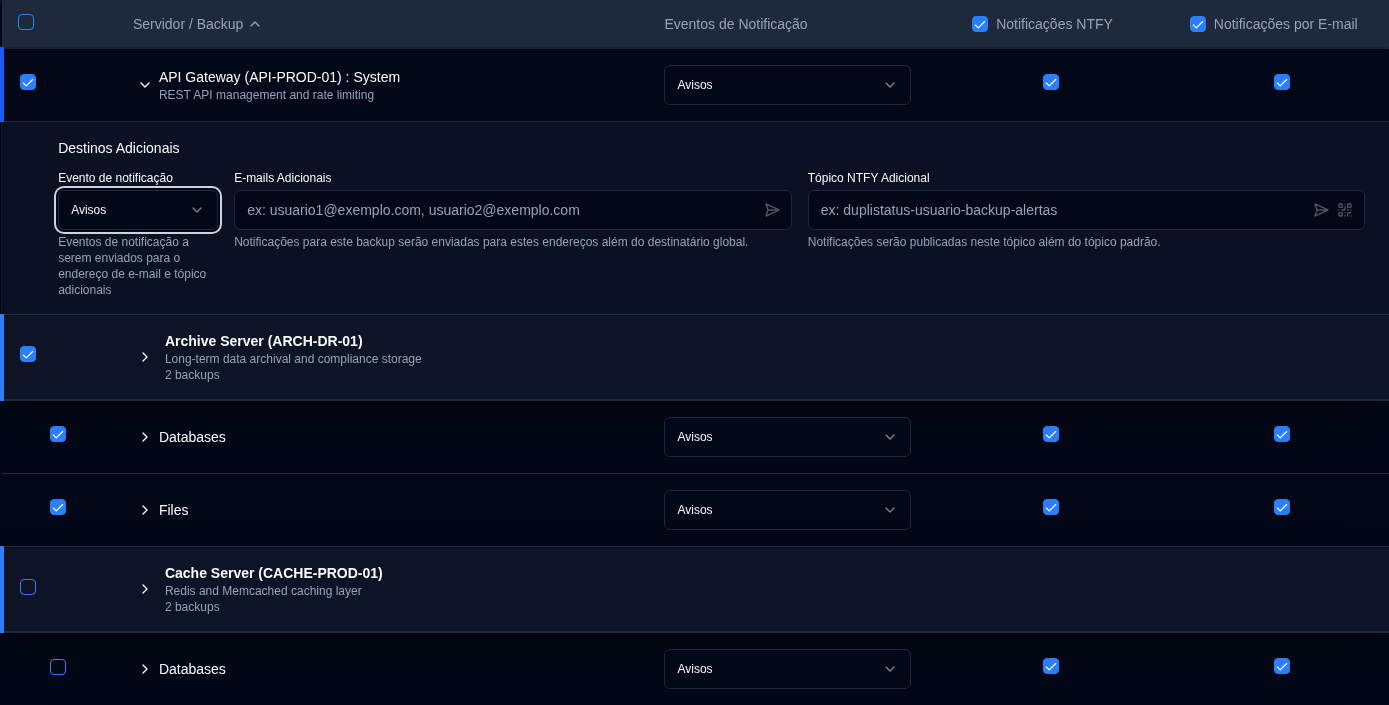The width and height of the screenshot is (1389, 705).
Task: Collapse the API Gateway System row
Action: coord(145,85)
